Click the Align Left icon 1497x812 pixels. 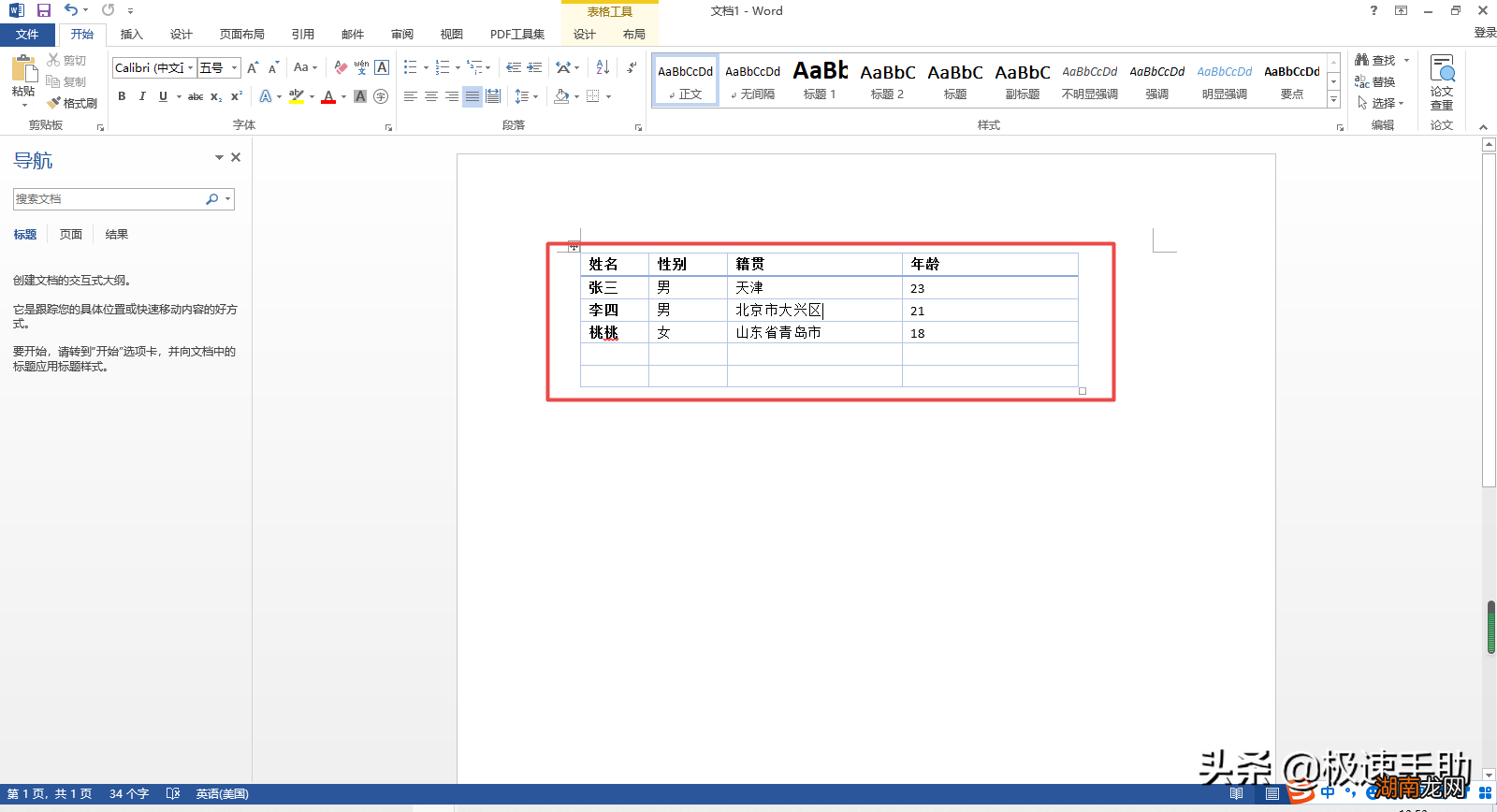(411, 96)
